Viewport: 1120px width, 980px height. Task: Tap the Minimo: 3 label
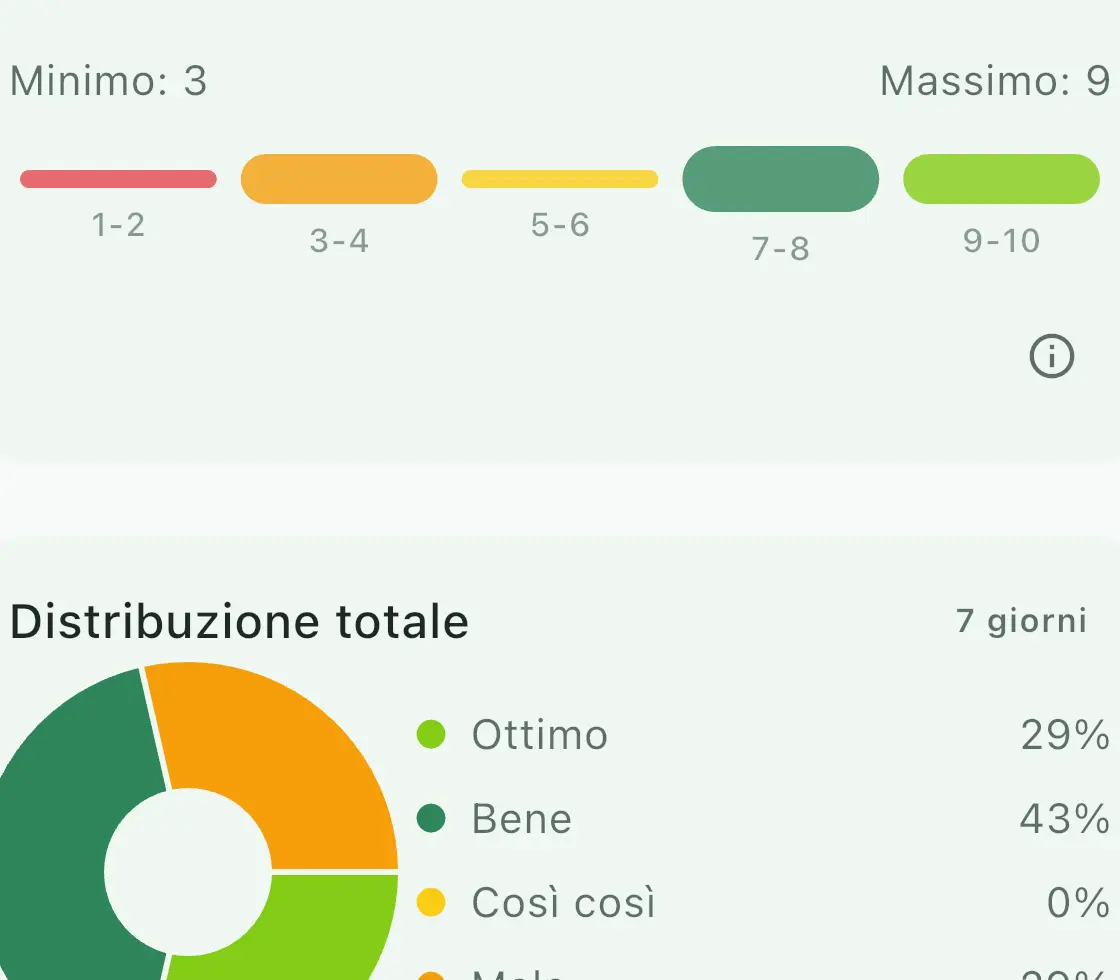108,81
